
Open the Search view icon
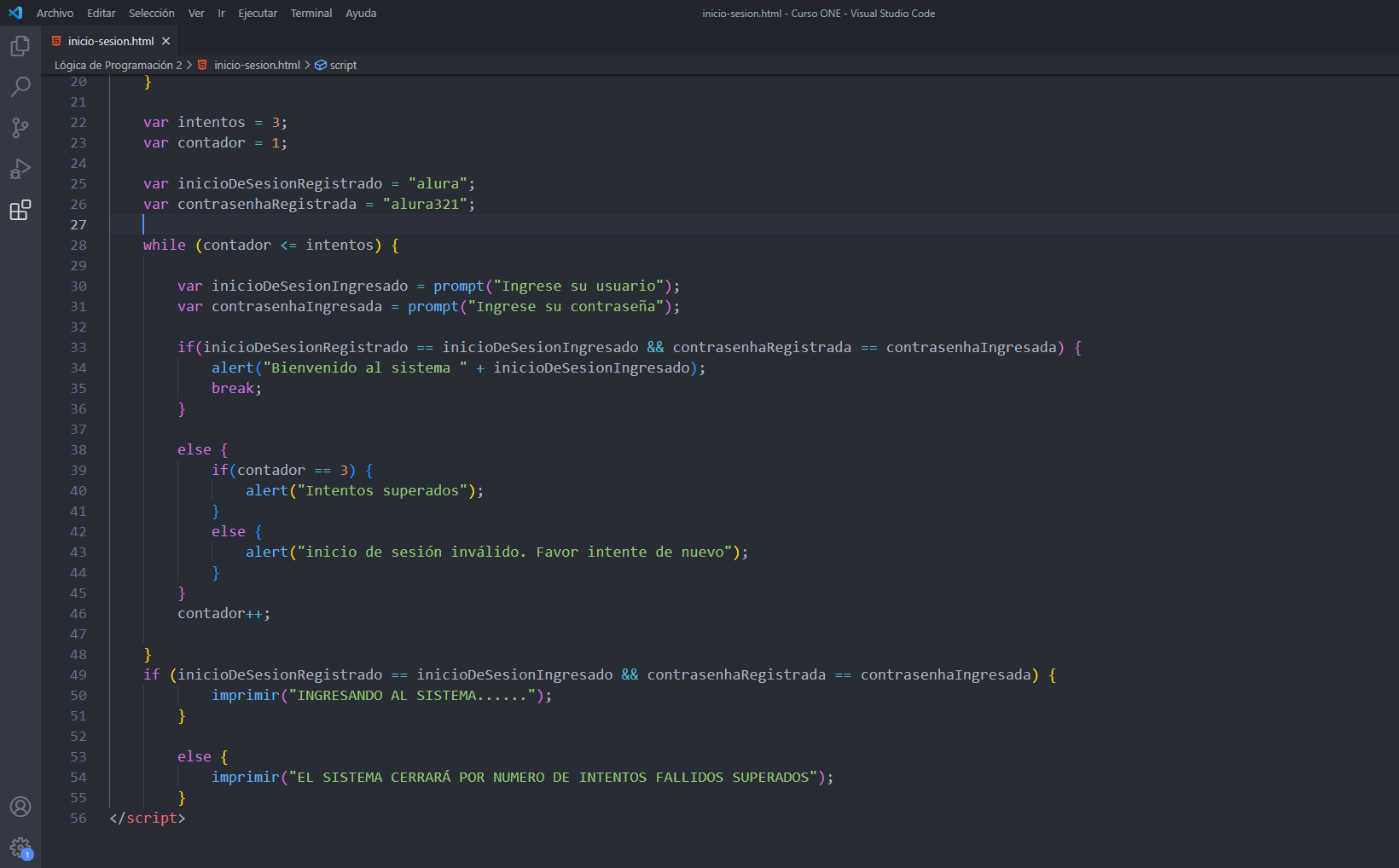click(x=20, y=86)
